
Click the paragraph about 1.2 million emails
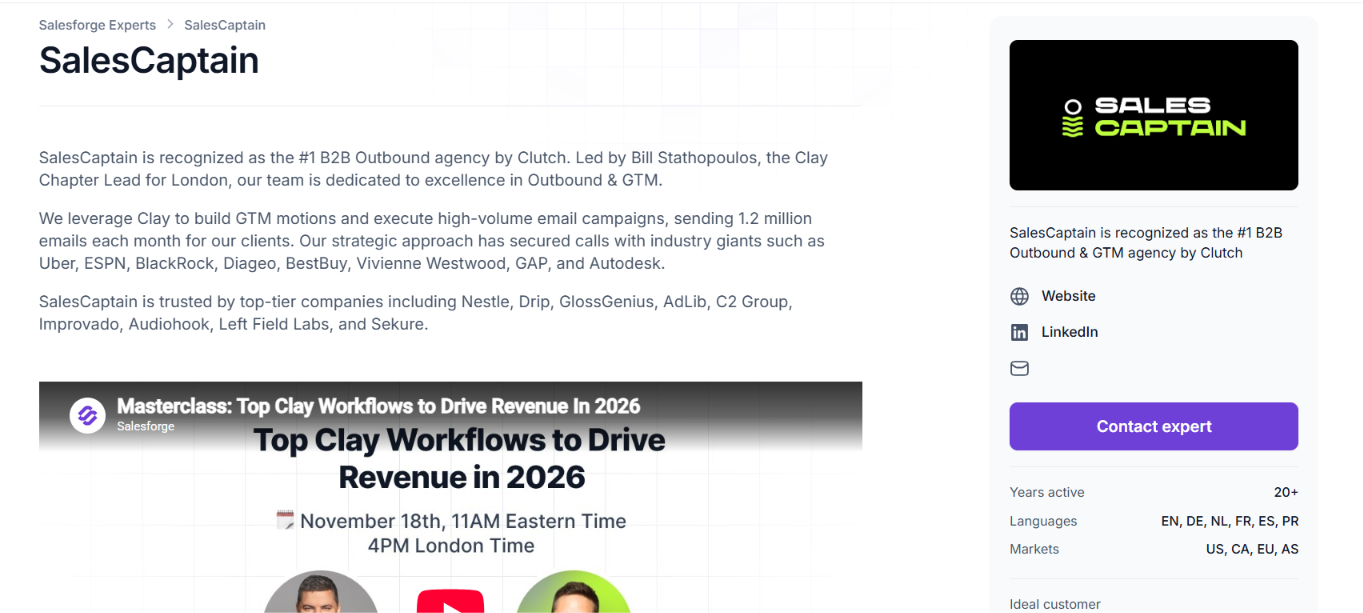coord(432,241)
